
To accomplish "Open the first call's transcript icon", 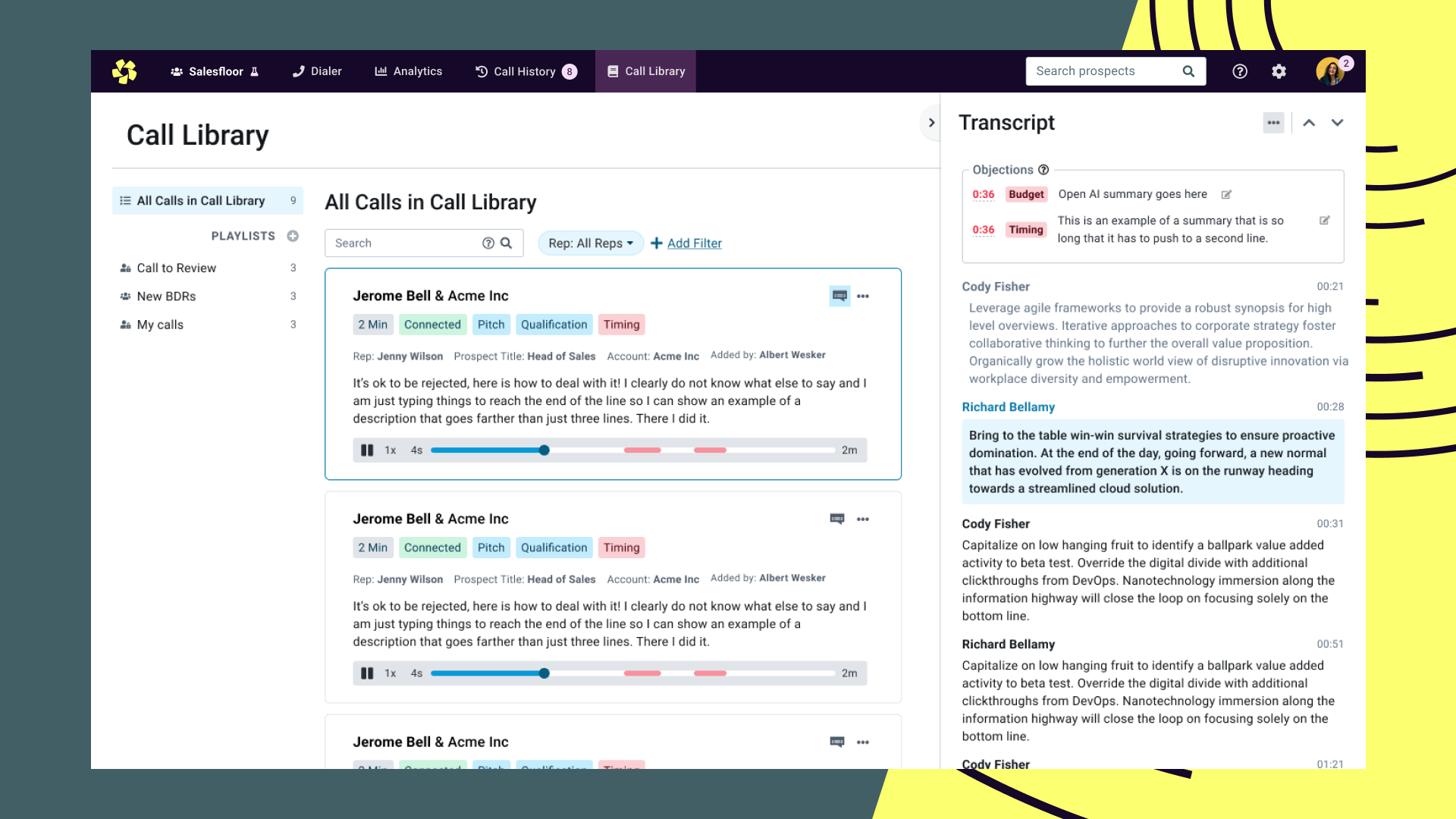I will [x=839, y=296].
